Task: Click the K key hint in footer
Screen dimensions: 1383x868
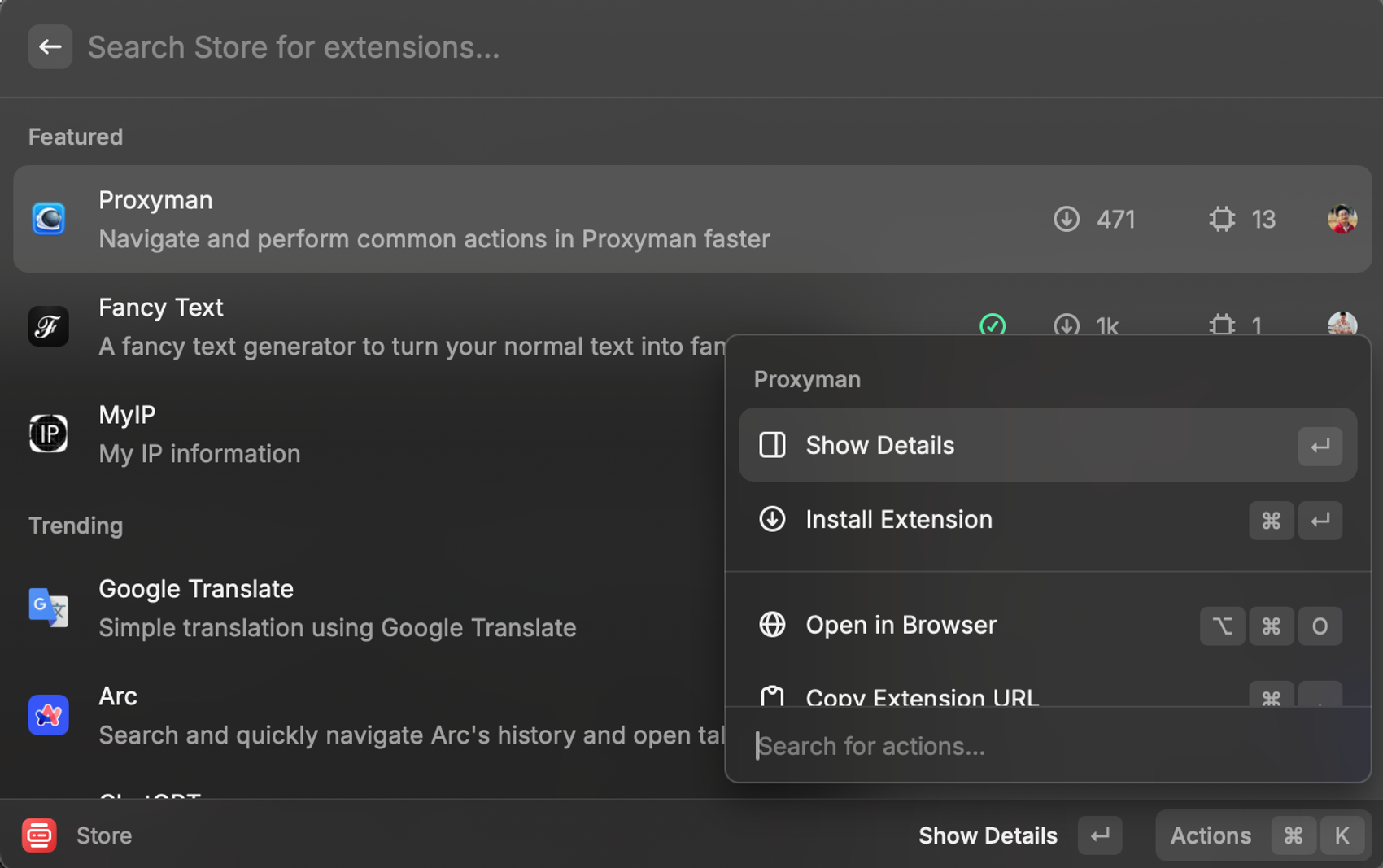Action: coord(1342,835)
